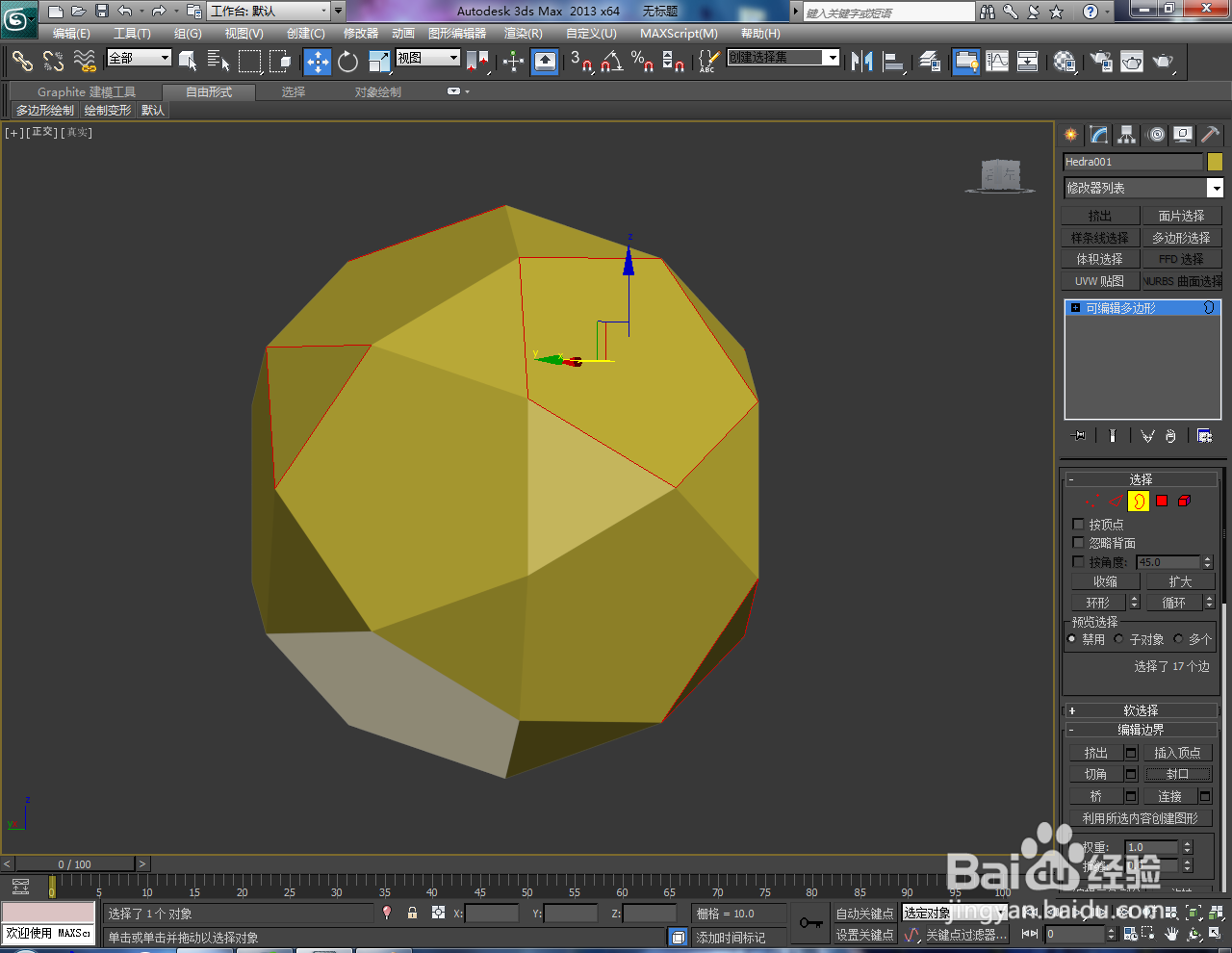Click the 面片选择 modifier button
Screen dimensions: 1232x953
coord(1181,216)
